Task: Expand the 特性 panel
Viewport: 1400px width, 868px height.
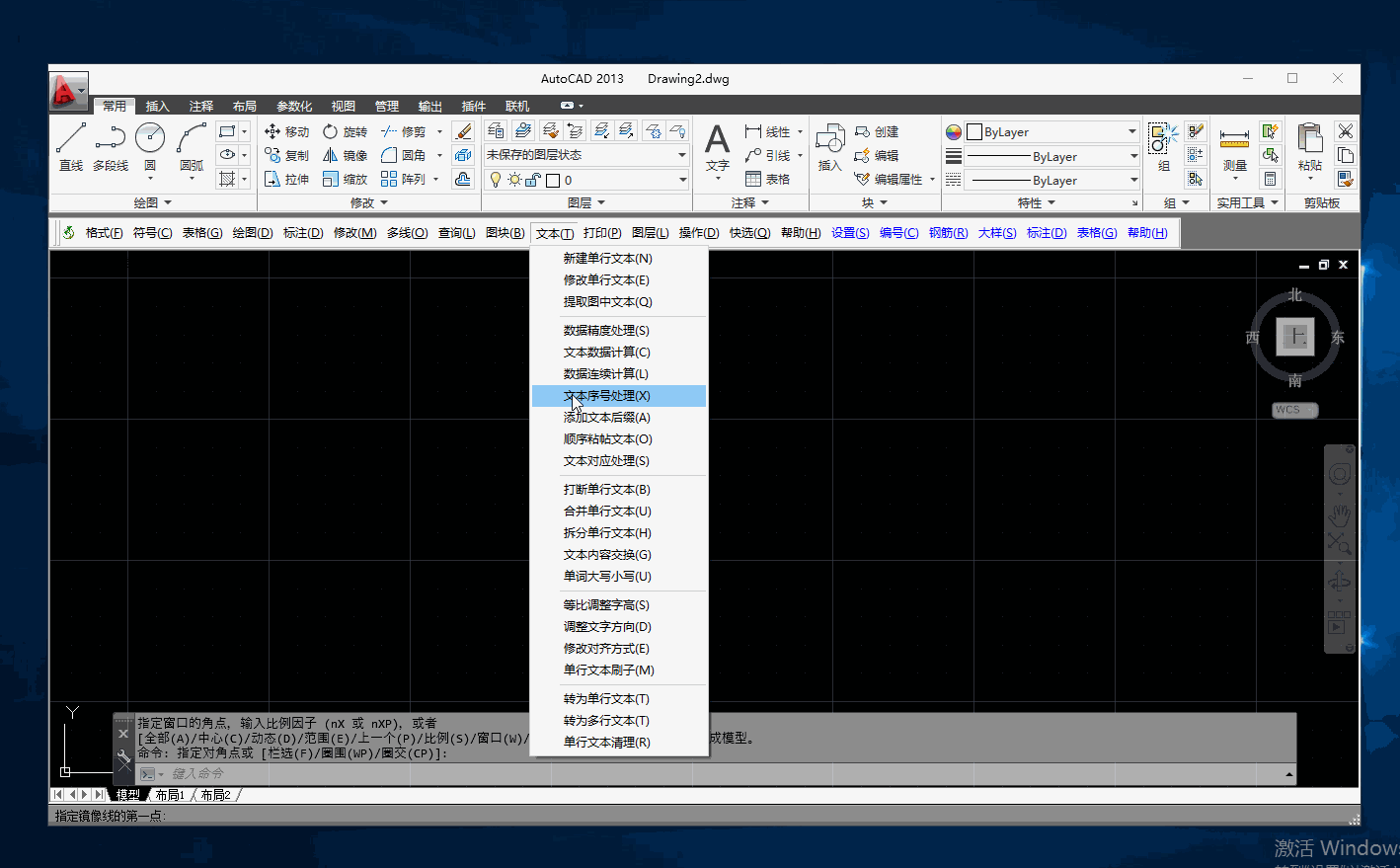Action: tap(1037, 202)
